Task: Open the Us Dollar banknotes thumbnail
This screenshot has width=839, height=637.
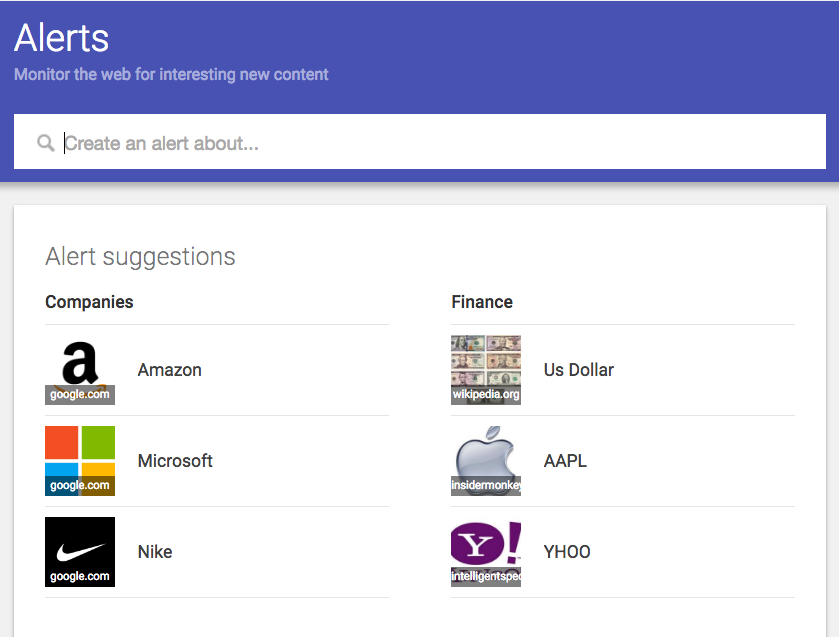Action: (x=486, y=370)
